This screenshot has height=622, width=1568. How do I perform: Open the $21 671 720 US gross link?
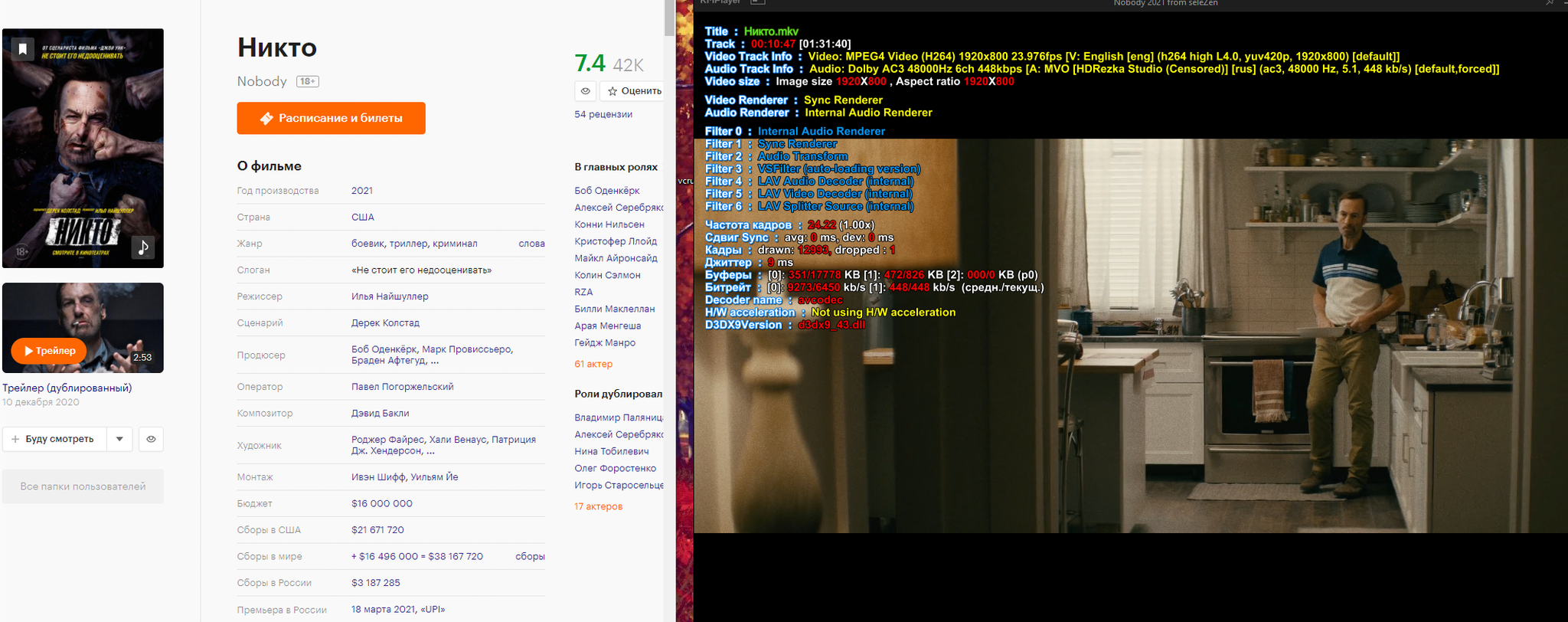(x=377, y=529)
